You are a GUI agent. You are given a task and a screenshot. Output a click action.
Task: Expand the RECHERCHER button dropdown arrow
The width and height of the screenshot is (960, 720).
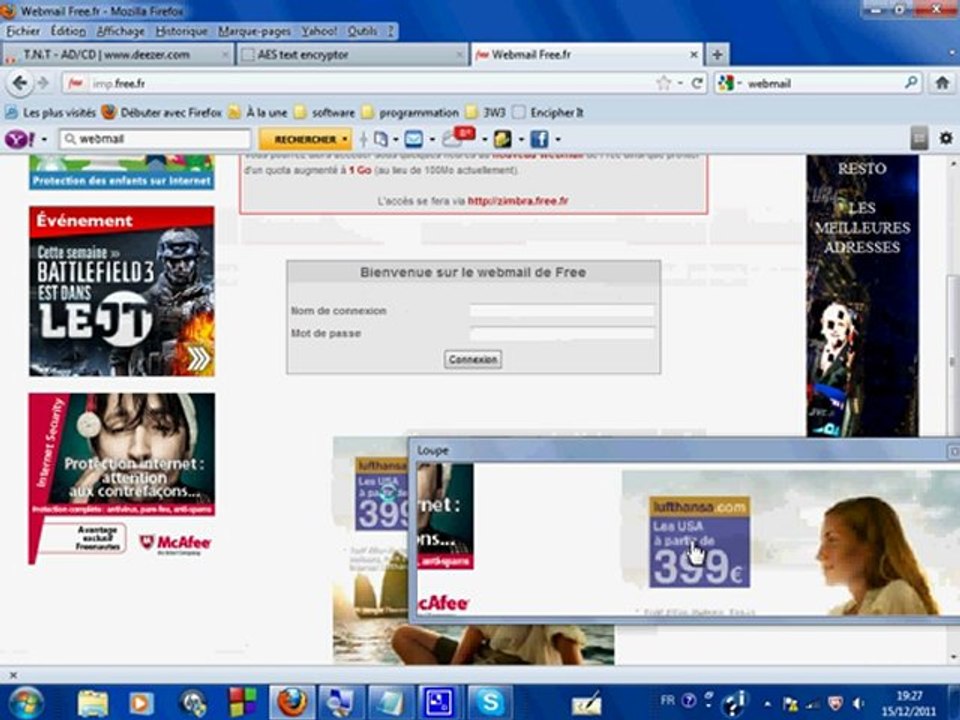pyautogui.click(x=345, y=140)
